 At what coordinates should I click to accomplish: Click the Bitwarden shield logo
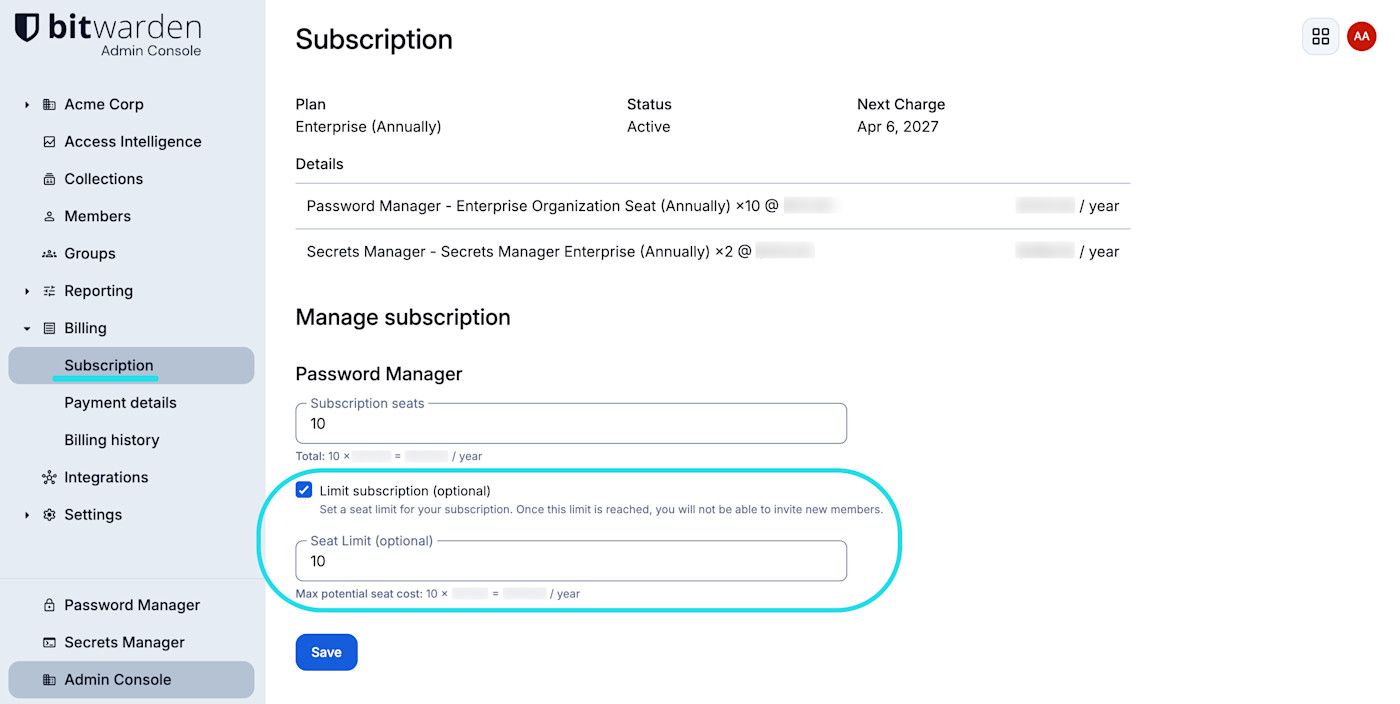27,28
